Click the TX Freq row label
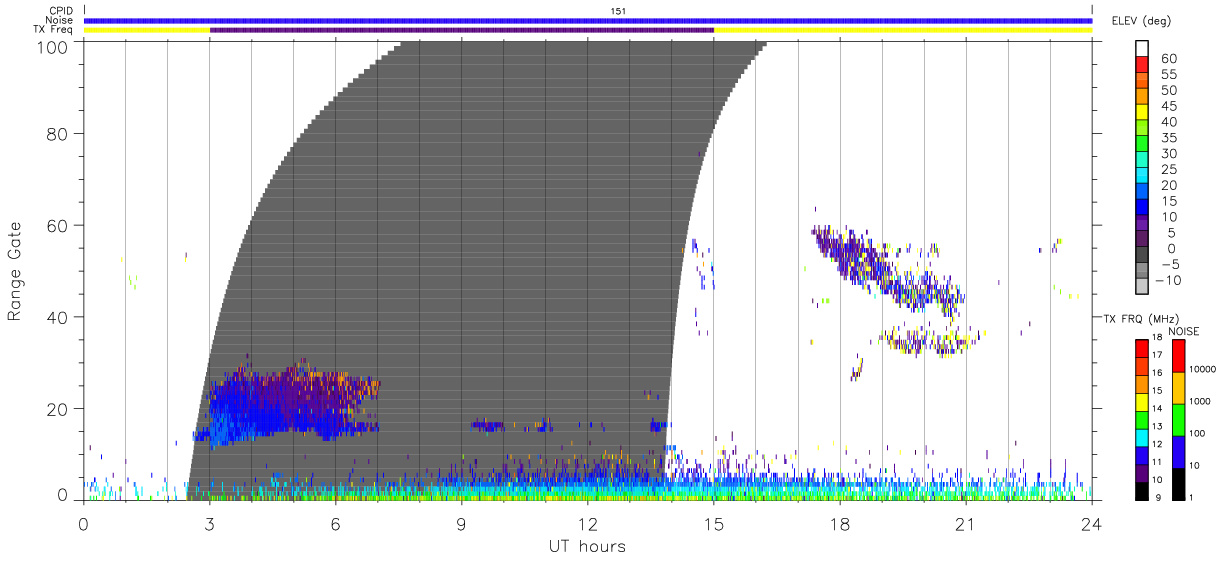 [x=55, y=30]
